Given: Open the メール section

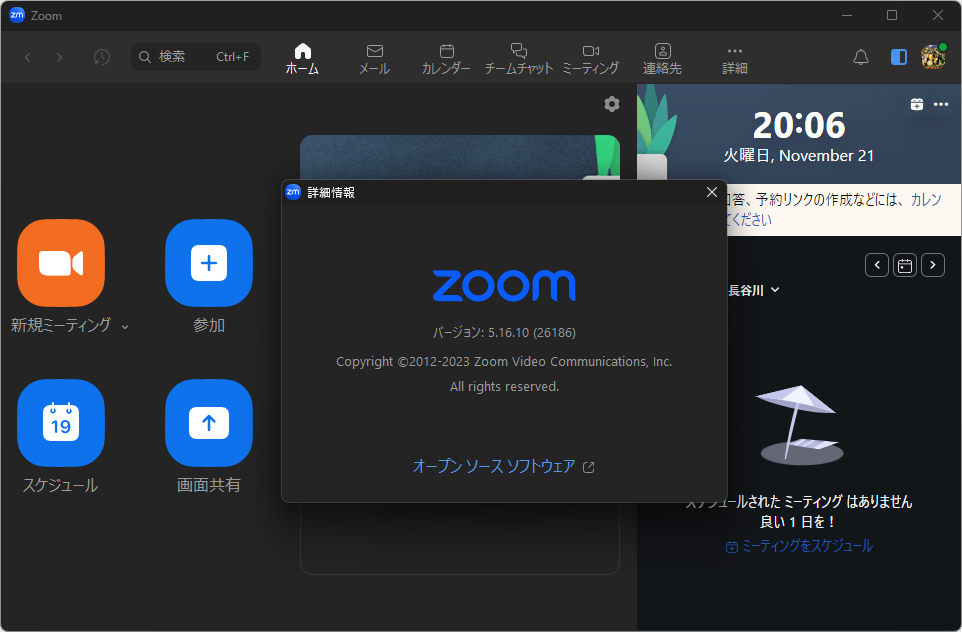Looking at the screenshot, I should [374, 57].
